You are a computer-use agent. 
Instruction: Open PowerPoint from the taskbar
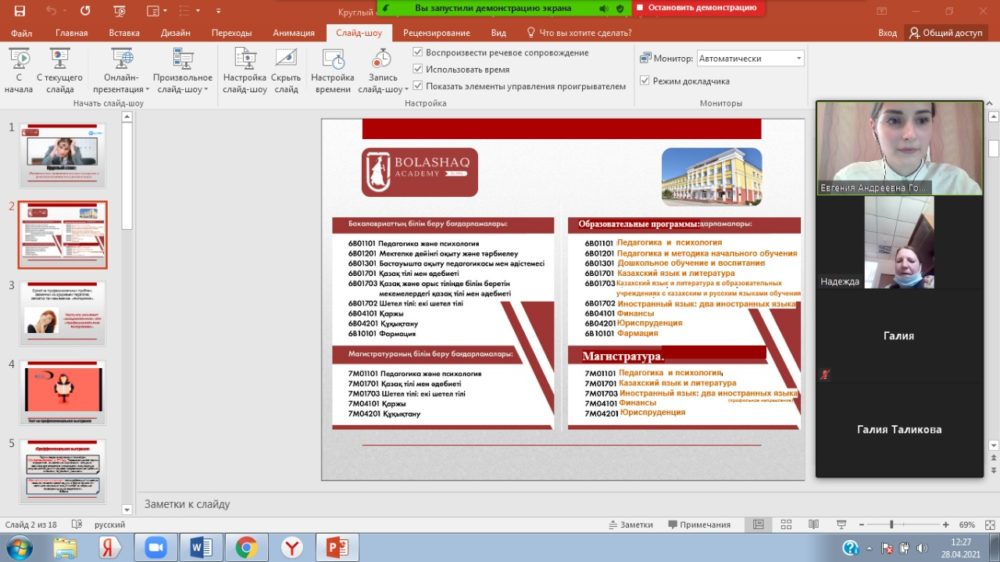[337, 548]
